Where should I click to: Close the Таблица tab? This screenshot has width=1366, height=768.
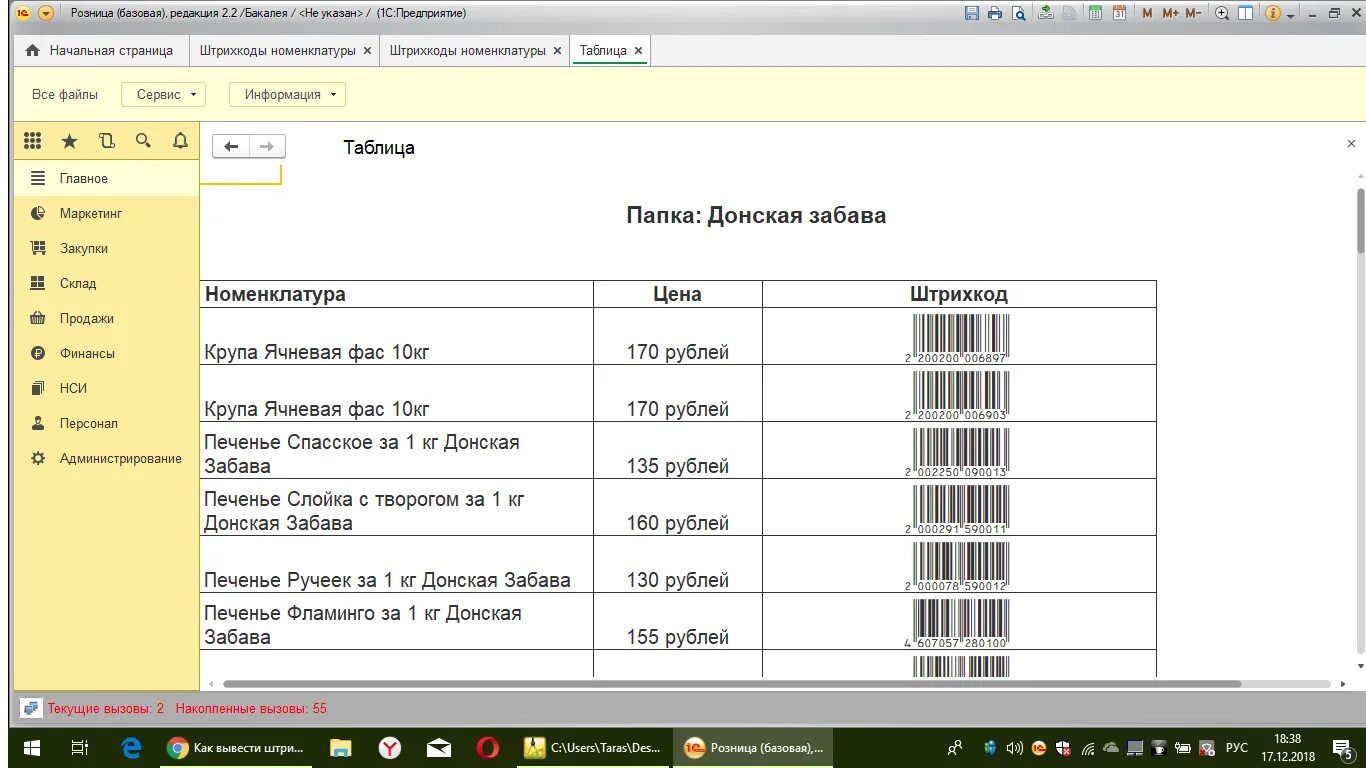tap(638, 50)
